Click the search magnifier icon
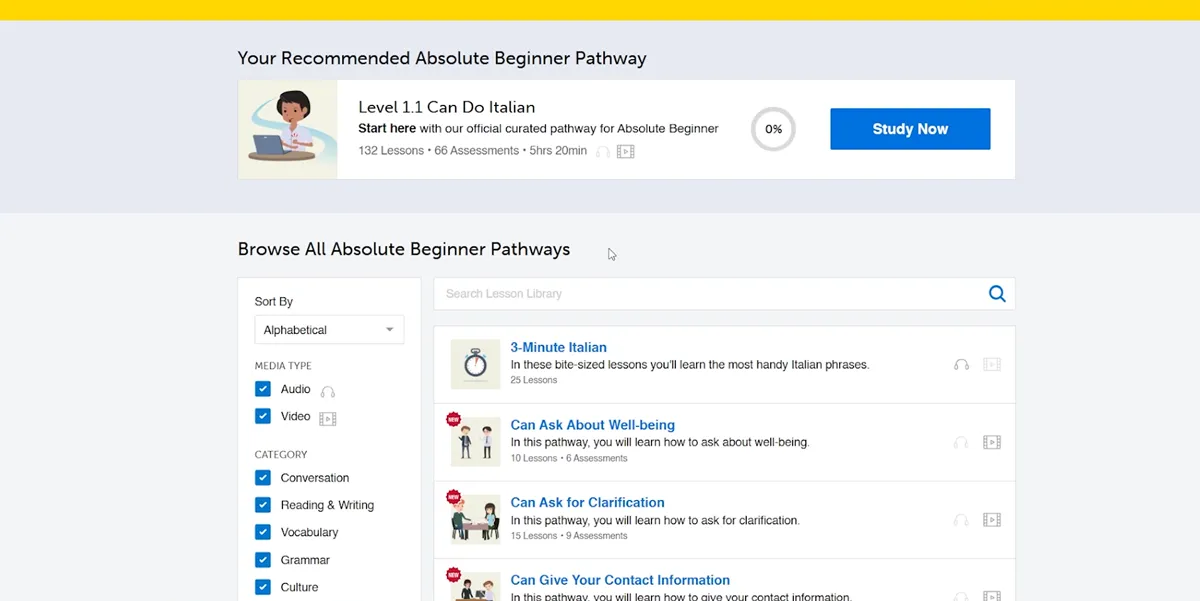This screenshot has width=1200, height=601. pos(996,293)
